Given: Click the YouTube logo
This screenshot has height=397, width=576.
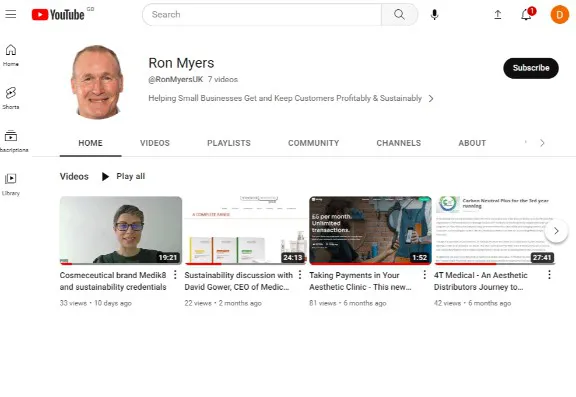Looking at the screenshot, I should [58, 15].
